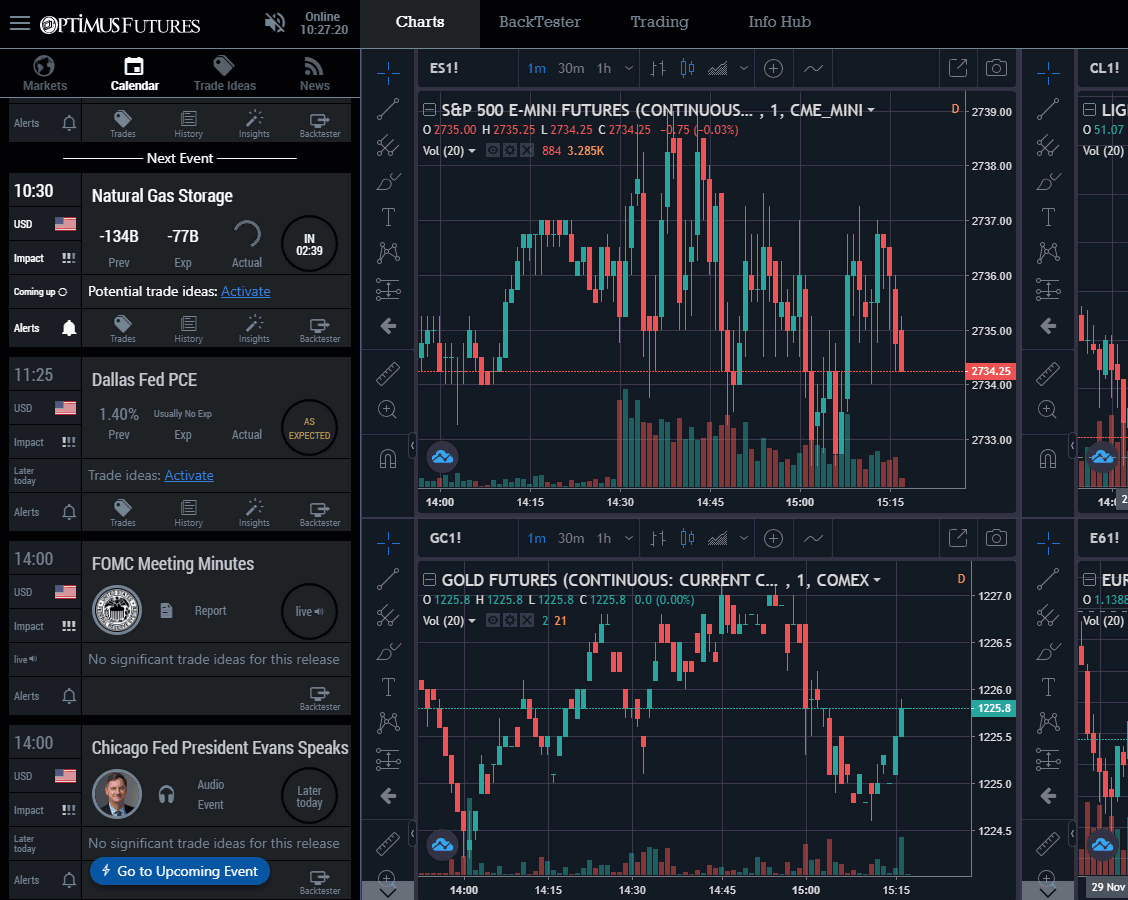Image resolution: width=1128 pixels, height=900 pixels.
Task: Expand the Vol (20) dropdown on the ES1! chart
Action: [472, 151]
